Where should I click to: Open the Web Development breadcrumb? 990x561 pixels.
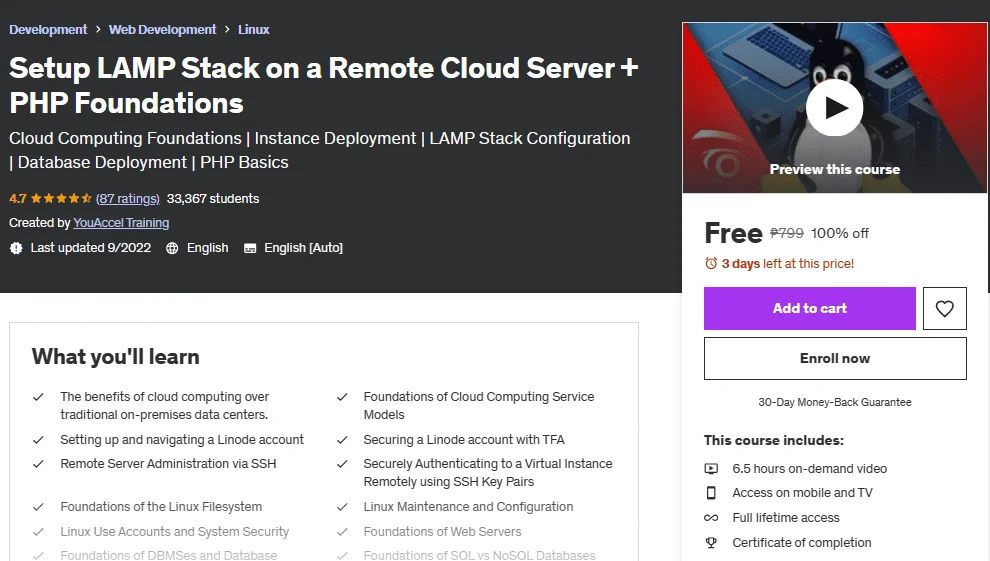[x=162, y=30]
